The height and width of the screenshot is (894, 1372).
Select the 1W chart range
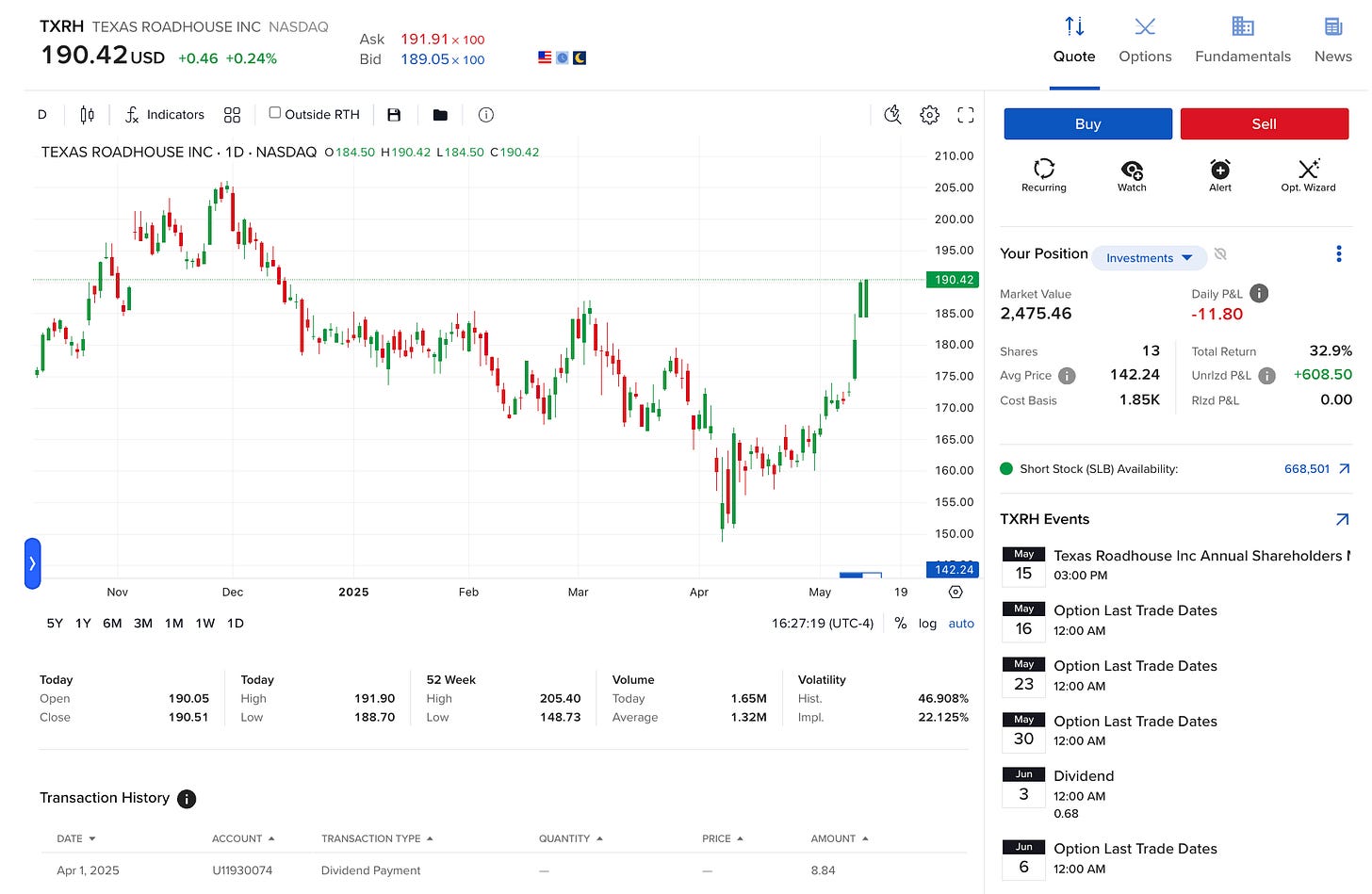(x=205, y=624)
